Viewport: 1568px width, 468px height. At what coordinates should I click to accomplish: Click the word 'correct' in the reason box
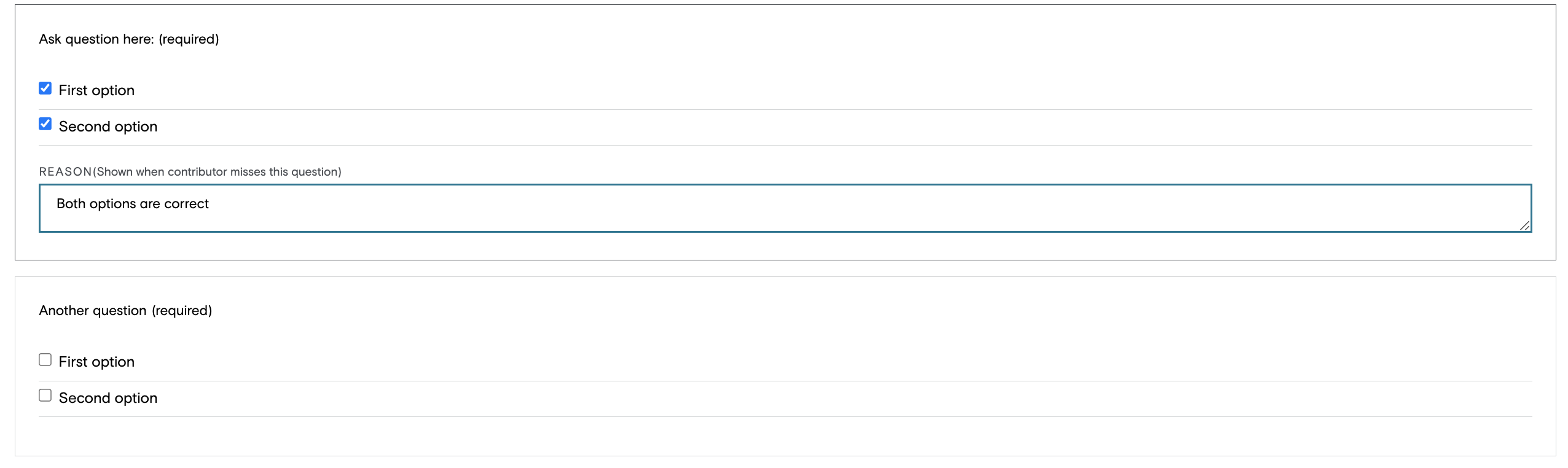pyautogui.click(x=186, y=204)
